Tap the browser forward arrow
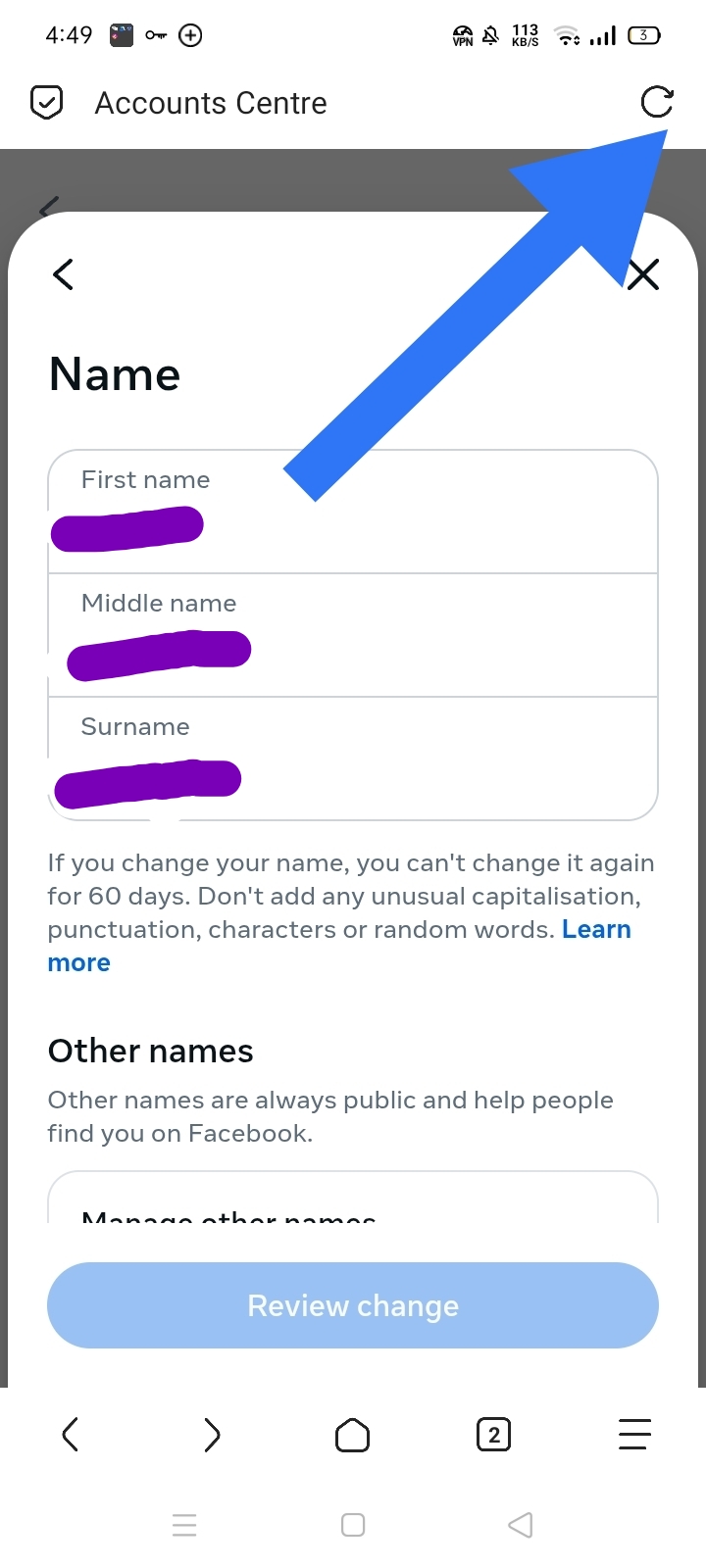 pyautogui.click(x=212, y=1436)
